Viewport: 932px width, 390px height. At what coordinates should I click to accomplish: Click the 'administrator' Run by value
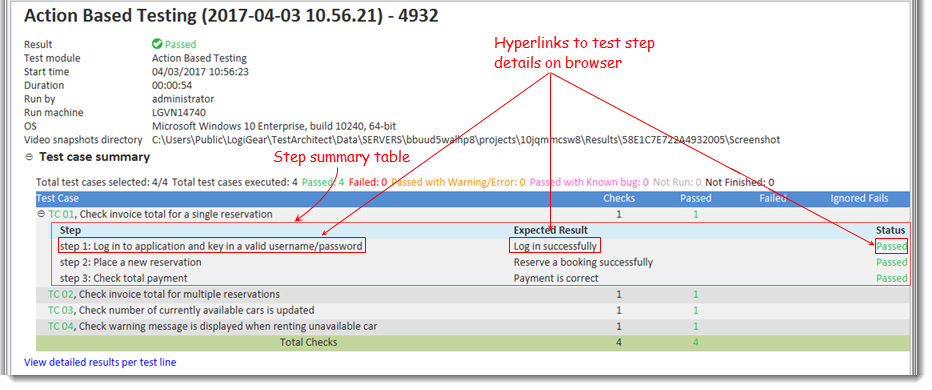pyautogui.click(x=183, y=99)
